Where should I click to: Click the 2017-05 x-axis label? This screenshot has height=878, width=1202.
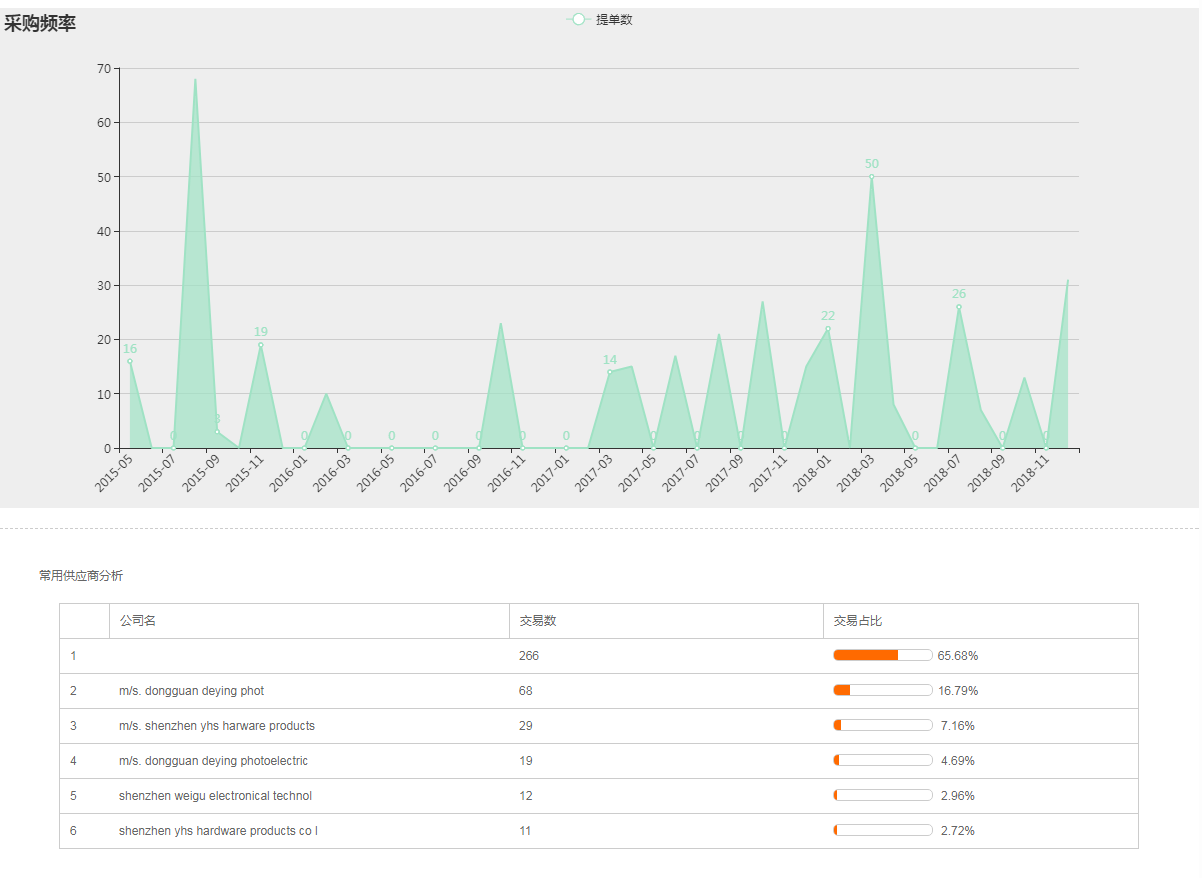click(638, 472)
